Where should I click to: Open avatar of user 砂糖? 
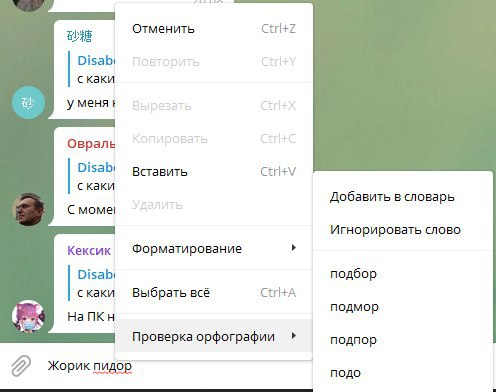[x=28, y=103]
